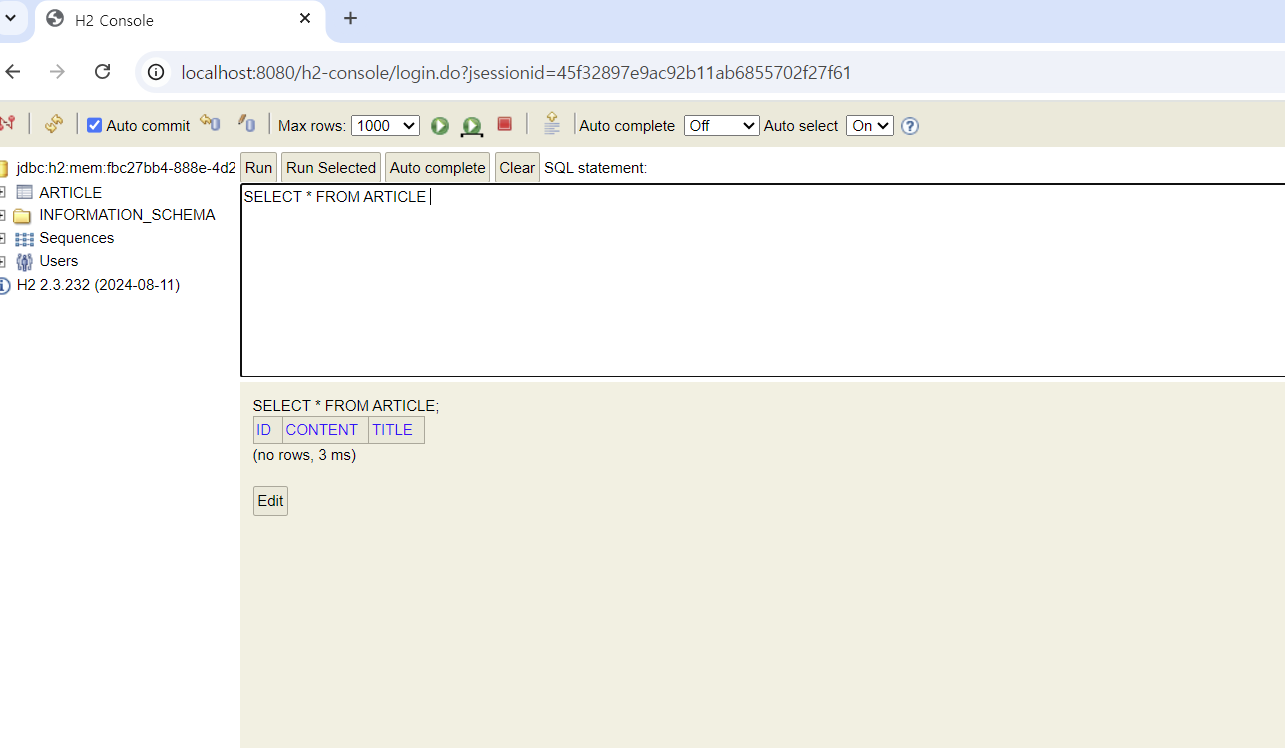
Task: Open the Auto complete Off dropdown
Action: [x=722, y=125]
